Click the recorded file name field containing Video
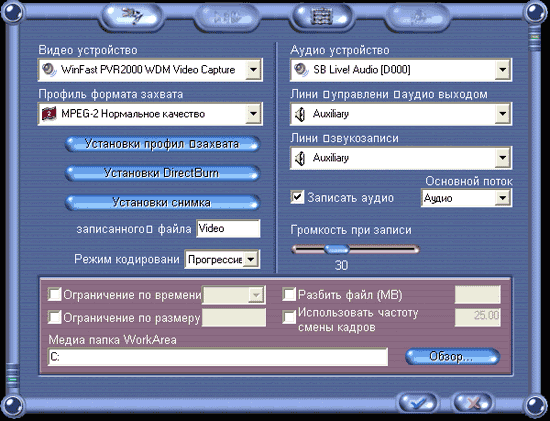The image size is (550, 421). (x=228, y=228)
